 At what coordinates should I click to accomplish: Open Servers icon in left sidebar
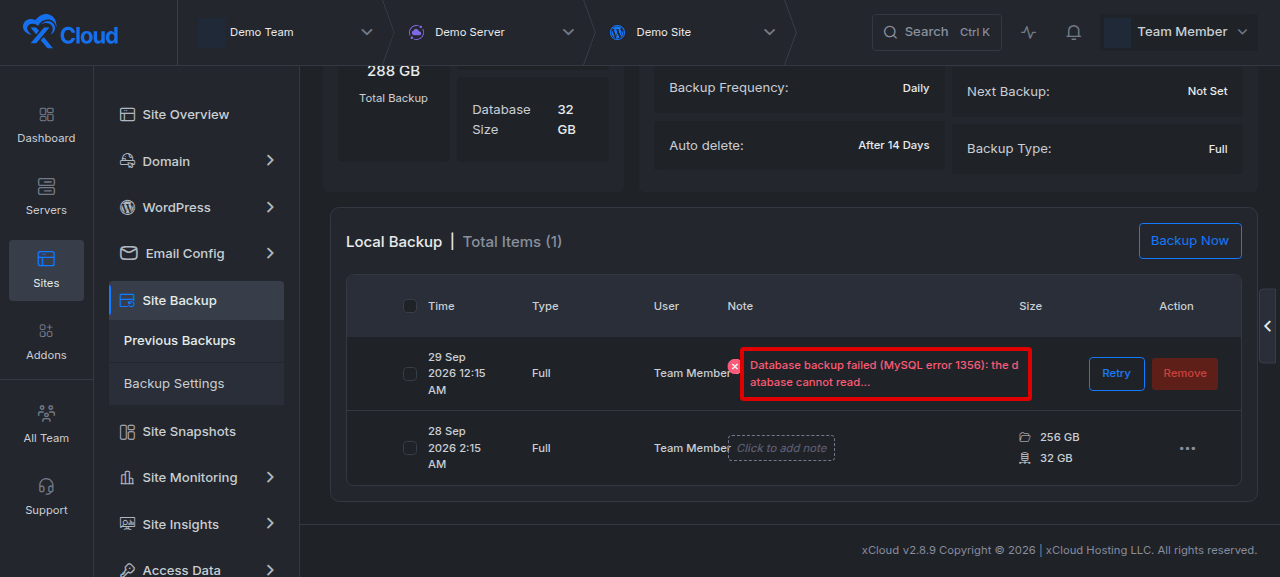click(x=46, y=187)
